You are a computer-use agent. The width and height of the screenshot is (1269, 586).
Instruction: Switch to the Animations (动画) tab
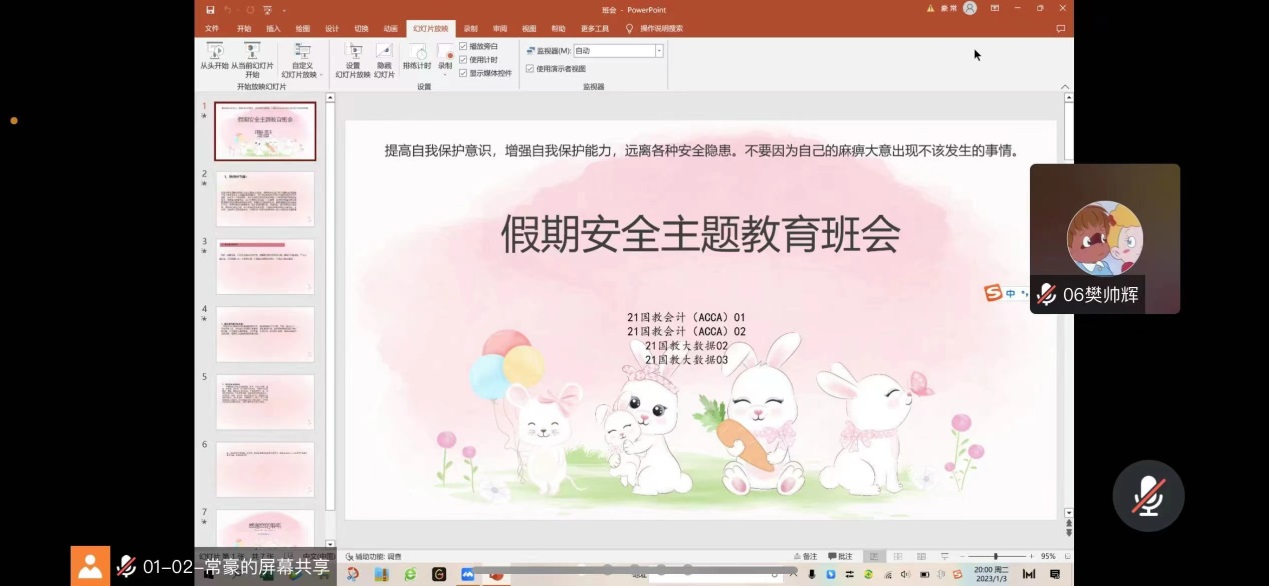tap(390, 29)
